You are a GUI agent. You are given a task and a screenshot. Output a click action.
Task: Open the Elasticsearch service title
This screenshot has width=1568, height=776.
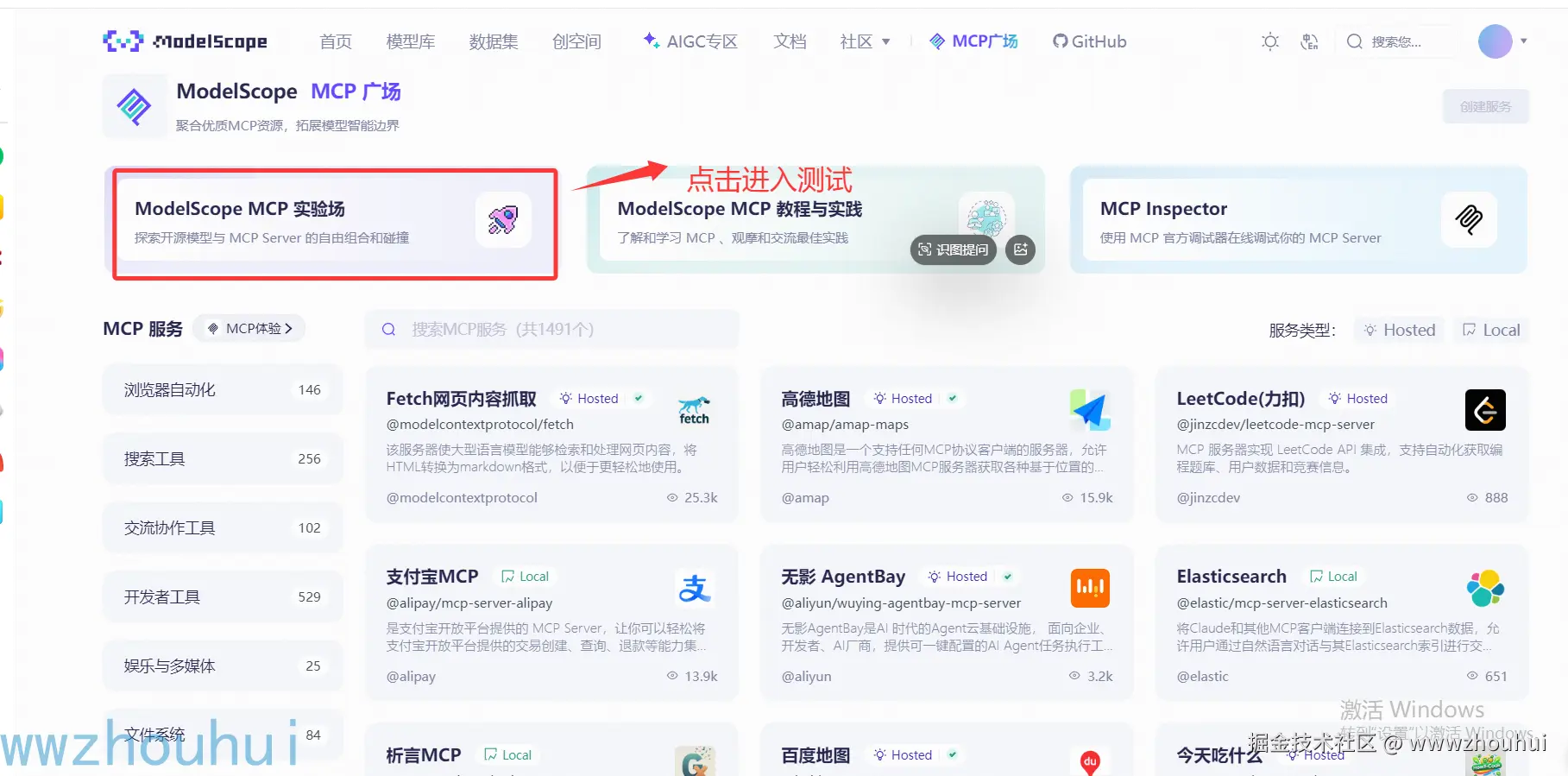pos(1231,577)
